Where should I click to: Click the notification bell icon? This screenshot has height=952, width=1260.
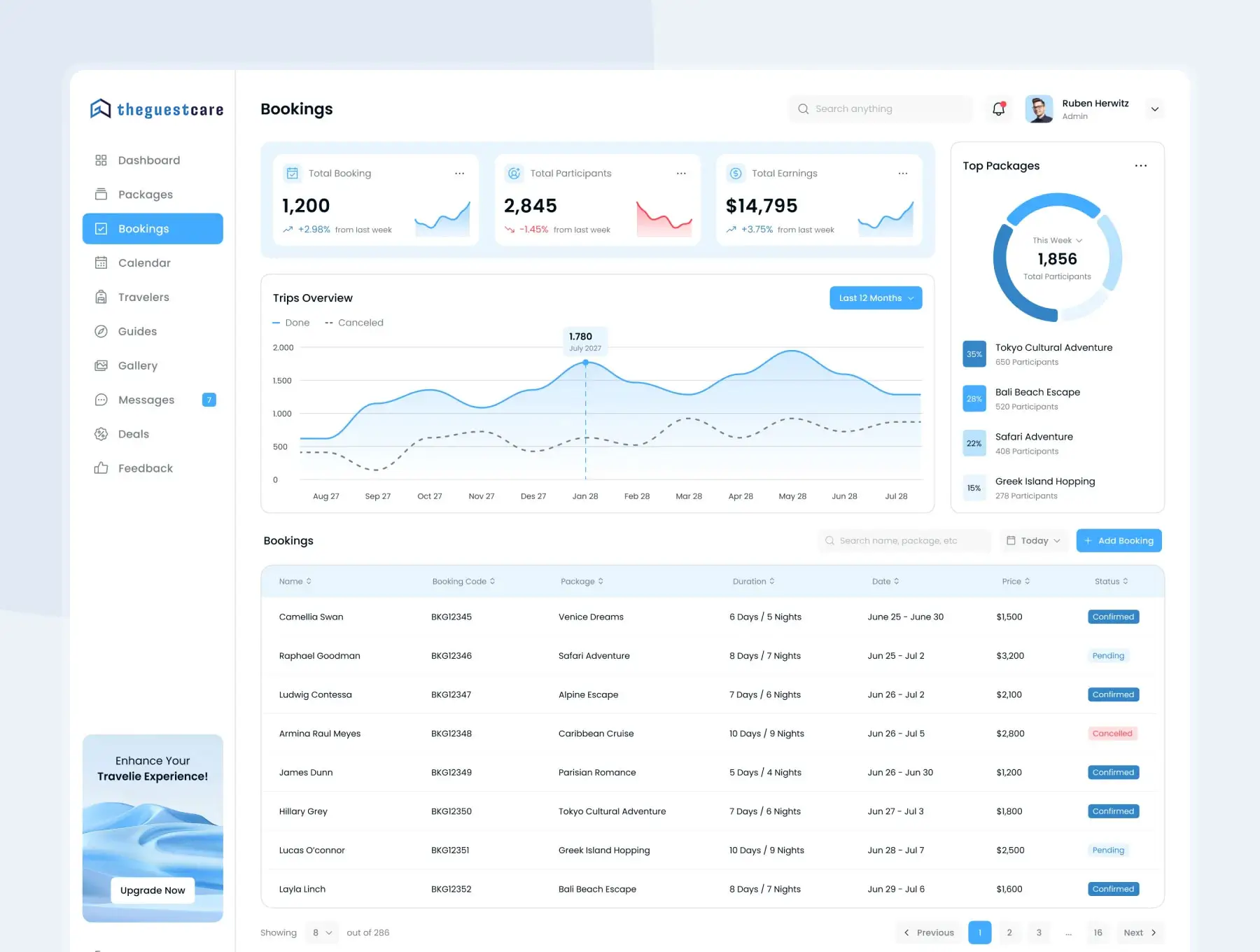[x=999, y=108]
